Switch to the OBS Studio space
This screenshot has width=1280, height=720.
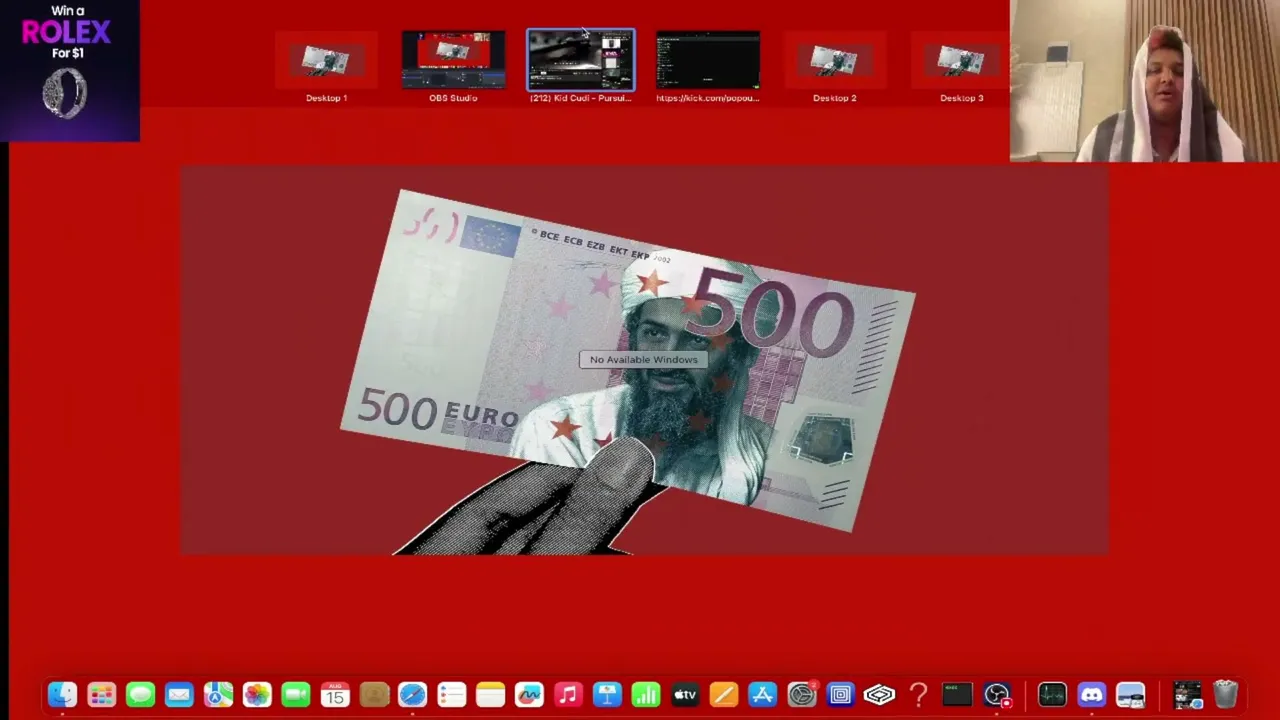pyautogui.click(x=453, y=67)
